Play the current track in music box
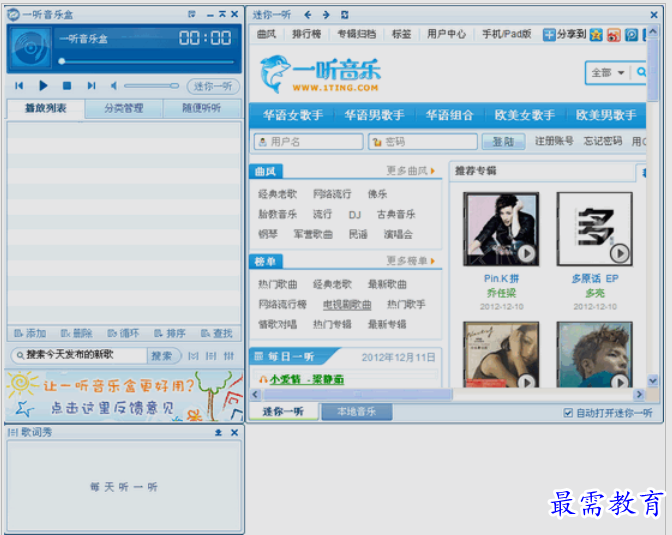The width and height of the screenshot is (672, 535). pyautogui.click(x=43, y=86)
